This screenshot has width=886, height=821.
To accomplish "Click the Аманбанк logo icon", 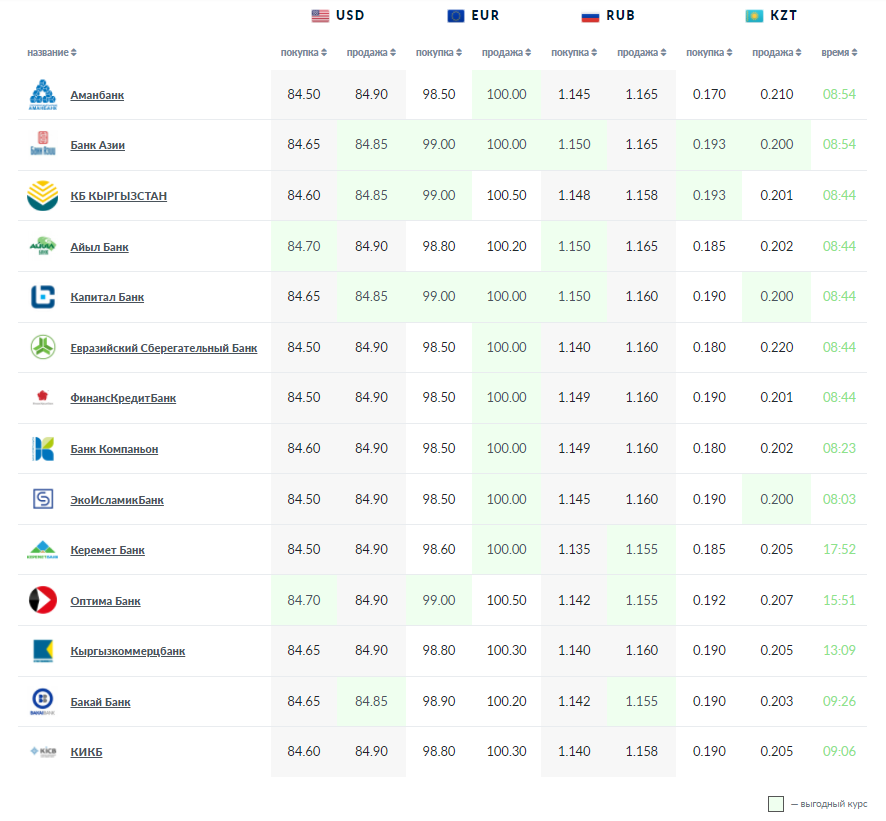I will (43, 95).
